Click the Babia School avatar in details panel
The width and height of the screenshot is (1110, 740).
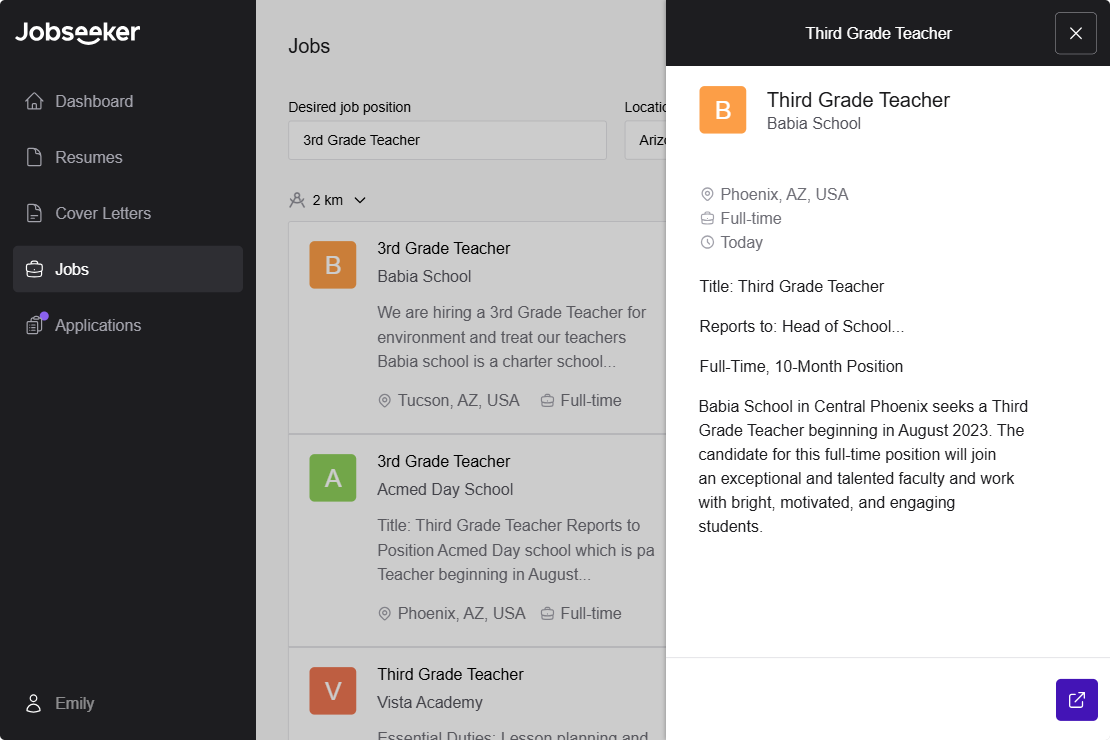pos(722,110)
